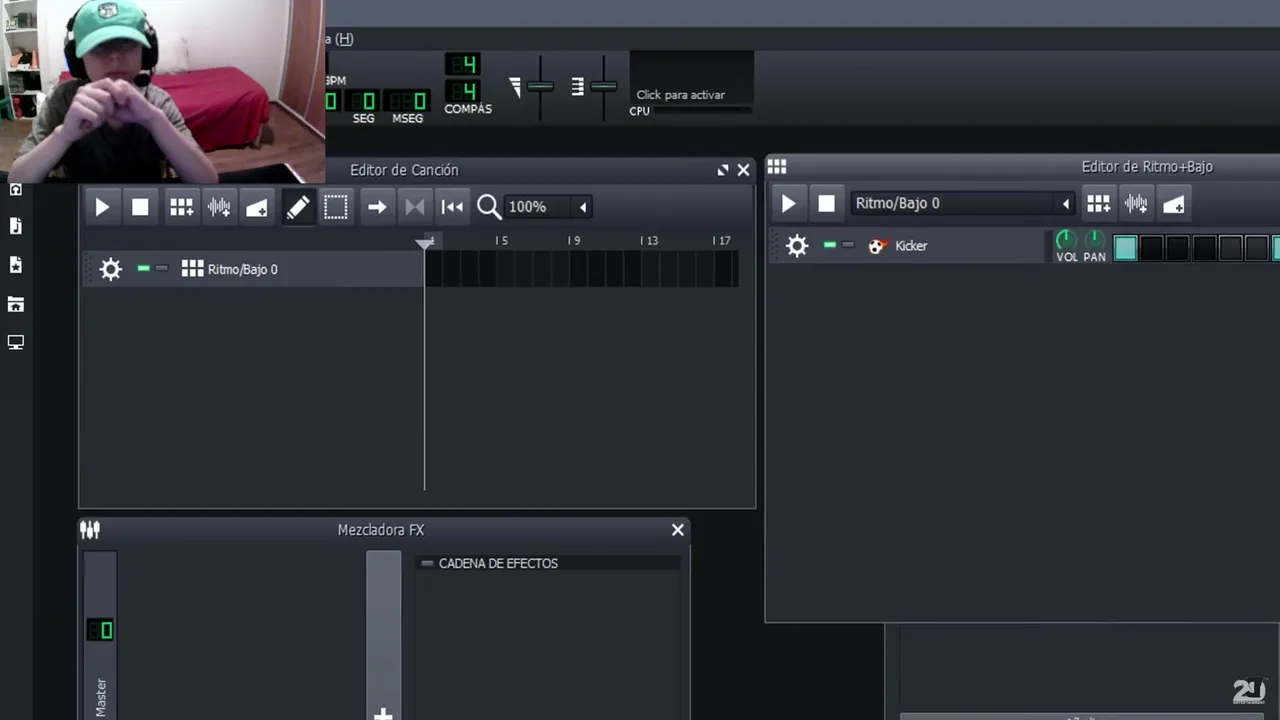Click the upper COMPÁS time signature number

pos(462,65)
